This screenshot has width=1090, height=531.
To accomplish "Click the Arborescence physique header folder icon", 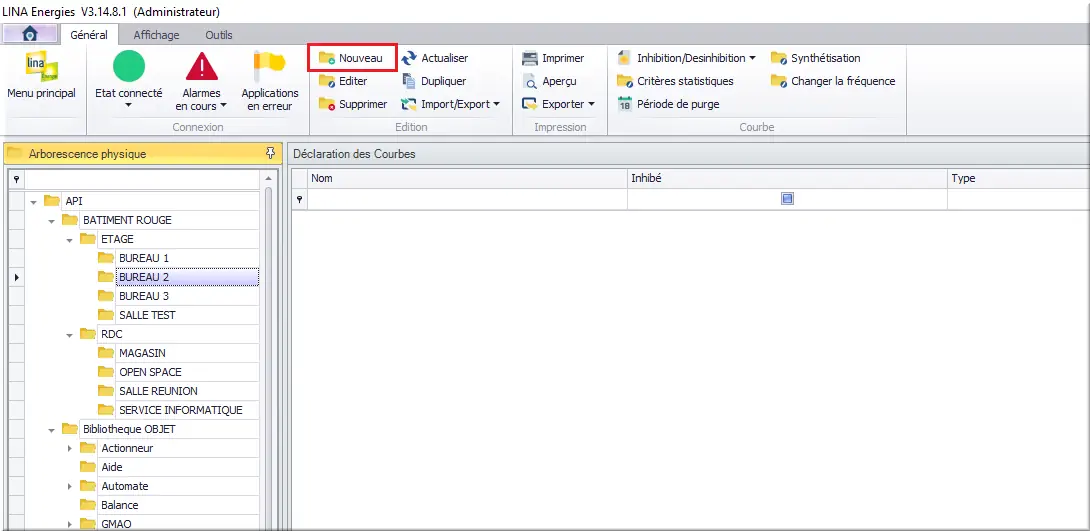I will [15, 154].
